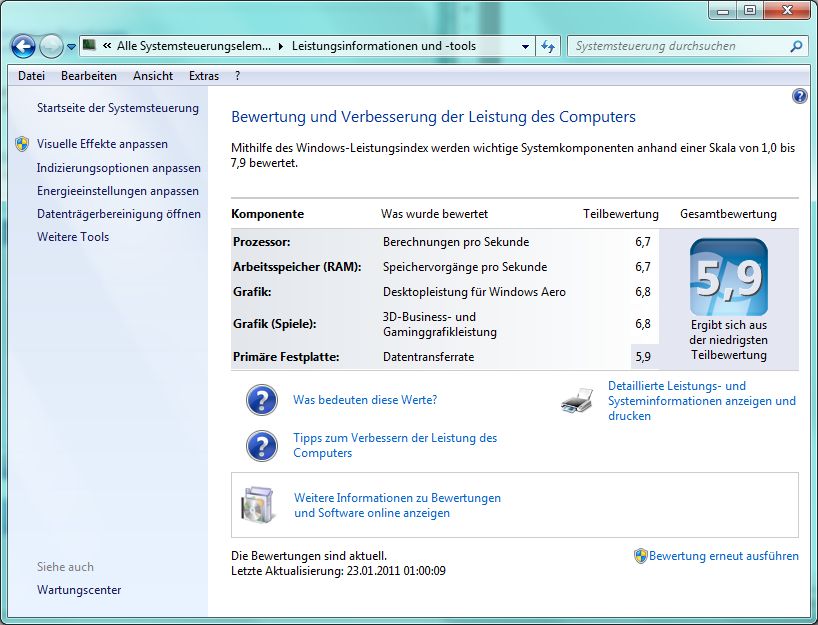The width and height of the screenshot is (818, 625).
Task: Open 'Tipps zum Verbessern der Leistung des Computers'
Action: 395,446
